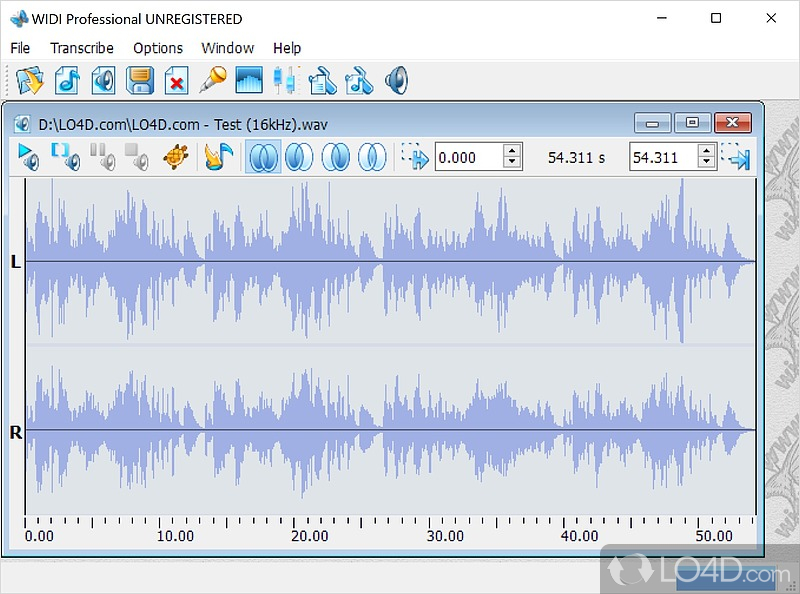The image size is (800, 594).
Task: Open the Transcribe menu
Action: 82,48
